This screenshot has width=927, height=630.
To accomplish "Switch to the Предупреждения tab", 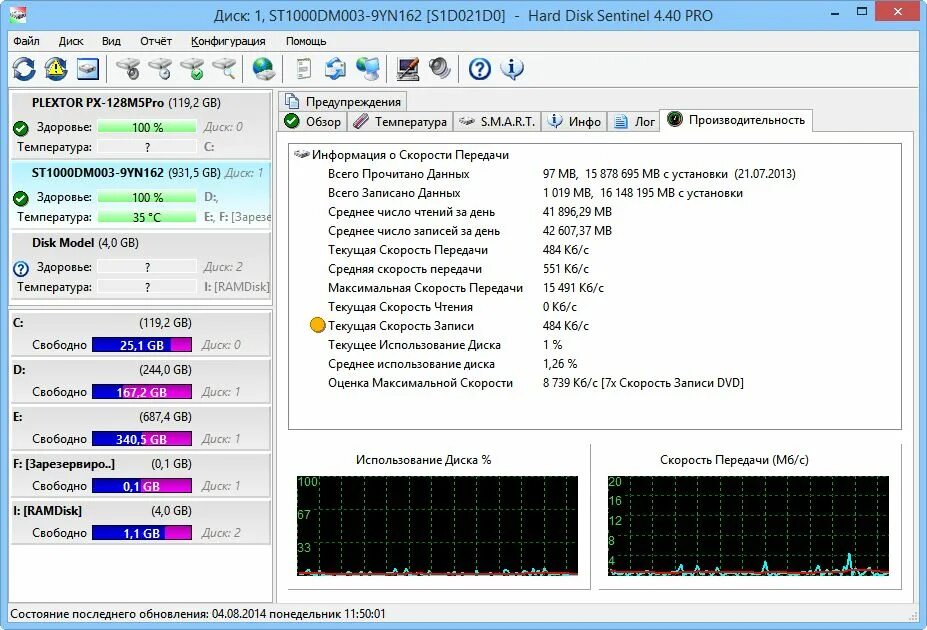I will (x=343, y=101).
